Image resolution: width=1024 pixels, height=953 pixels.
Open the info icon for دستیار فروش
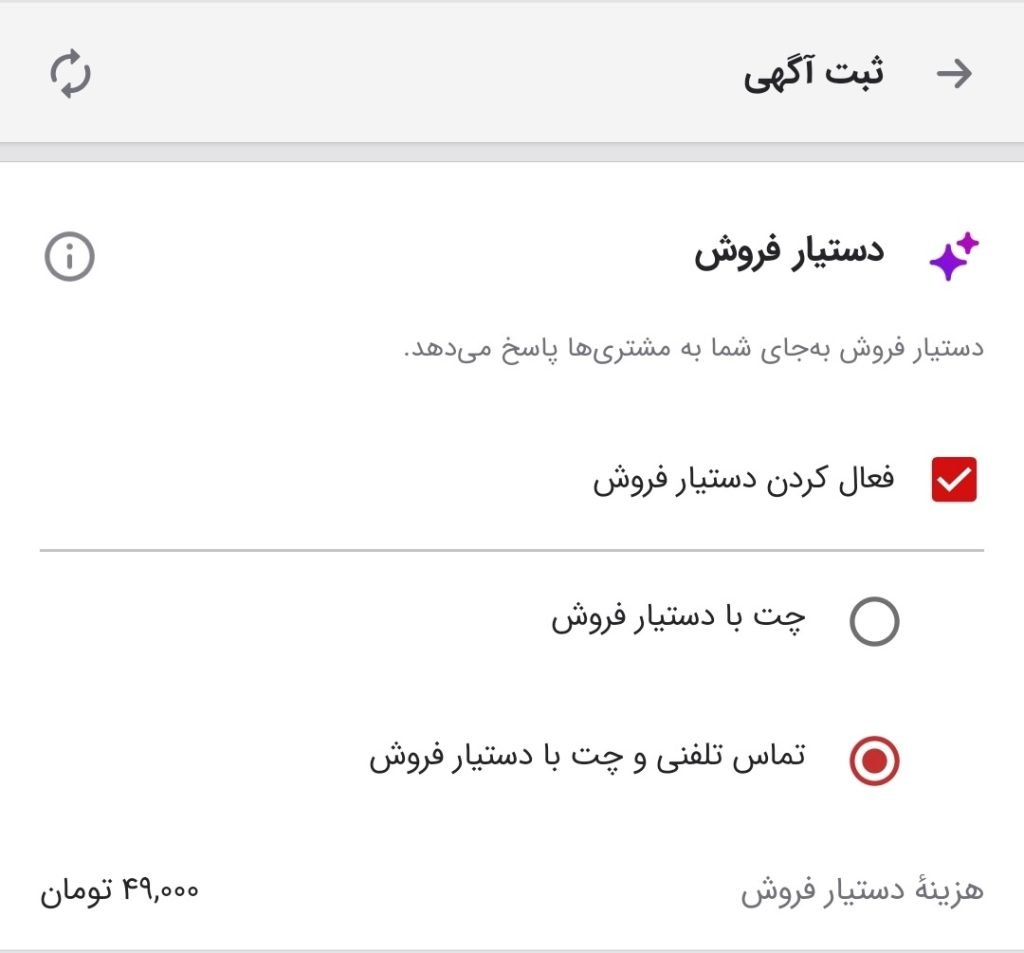[69, 258]
